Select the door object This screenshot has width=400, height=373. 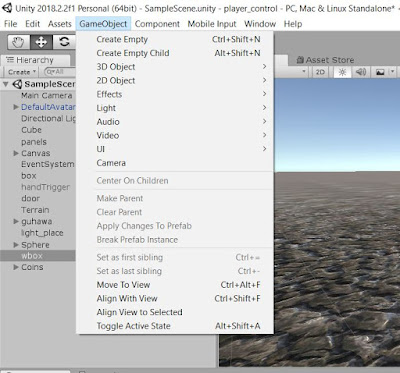tap(30, 199)
